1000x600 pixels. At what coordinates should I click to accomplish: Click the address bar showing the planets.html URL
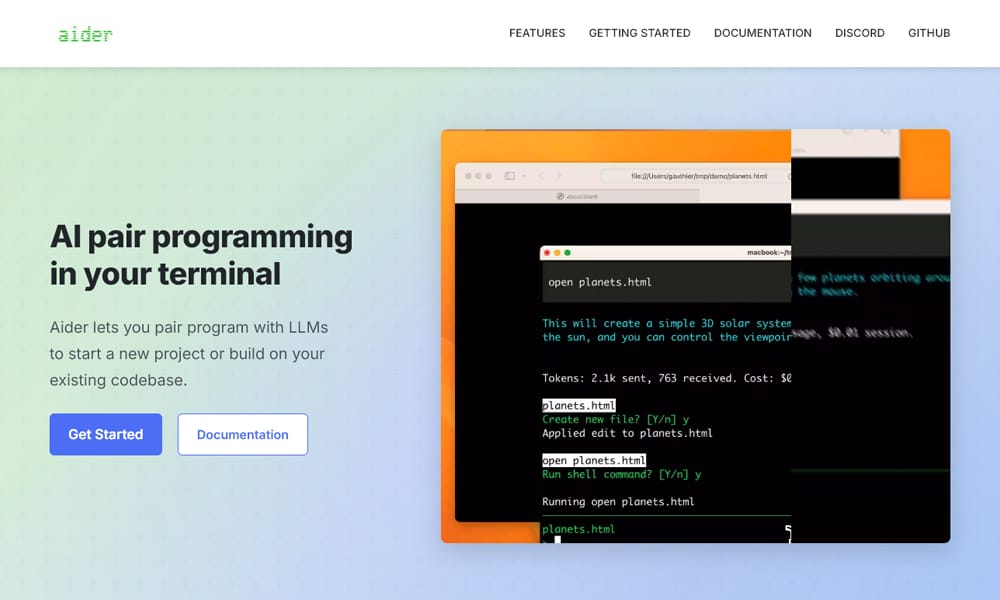click(x=700, y=175)
